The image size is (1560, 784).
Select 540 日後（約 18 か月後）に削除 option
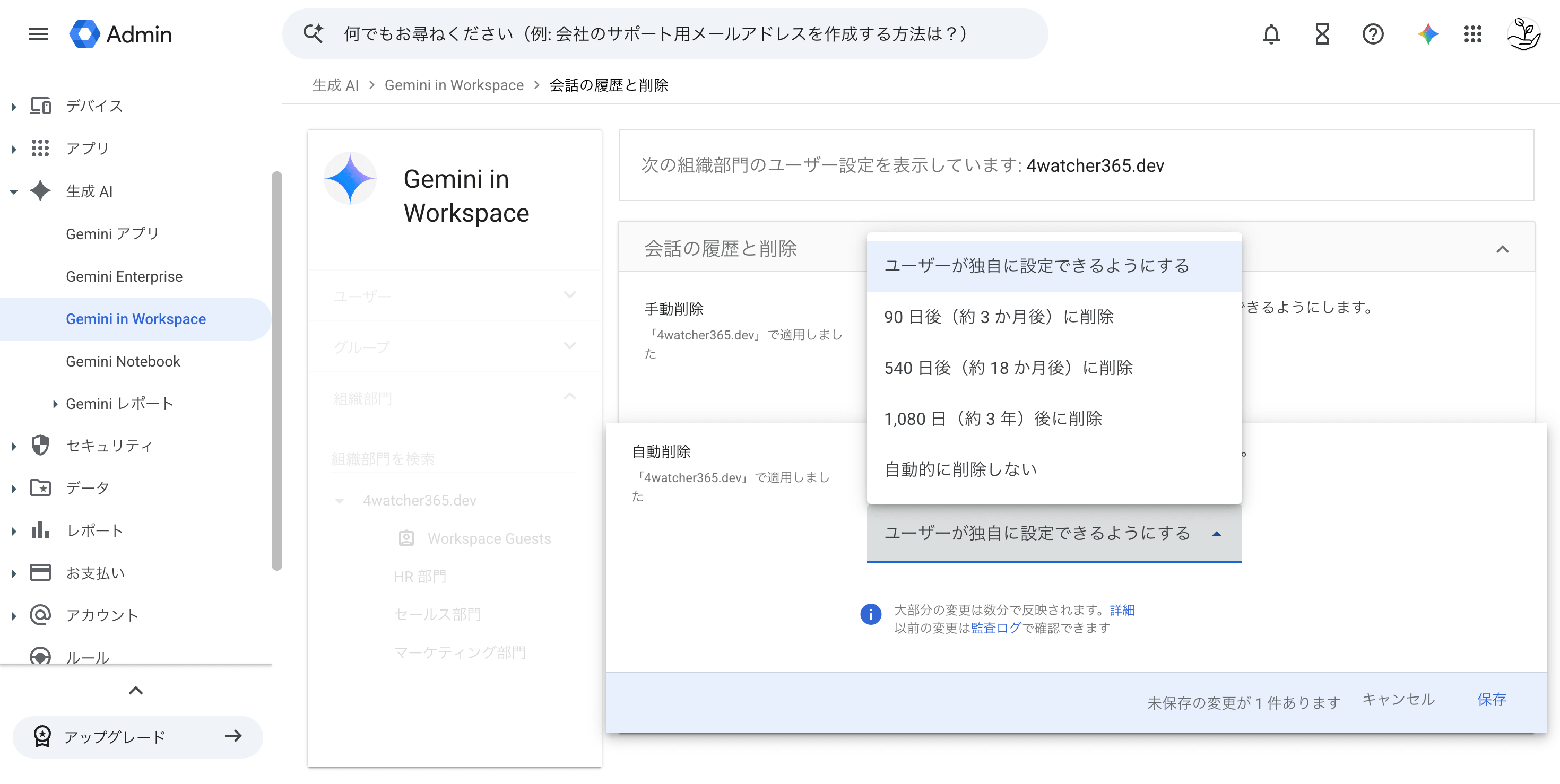pyautogui.click(x=1054, y=368)
